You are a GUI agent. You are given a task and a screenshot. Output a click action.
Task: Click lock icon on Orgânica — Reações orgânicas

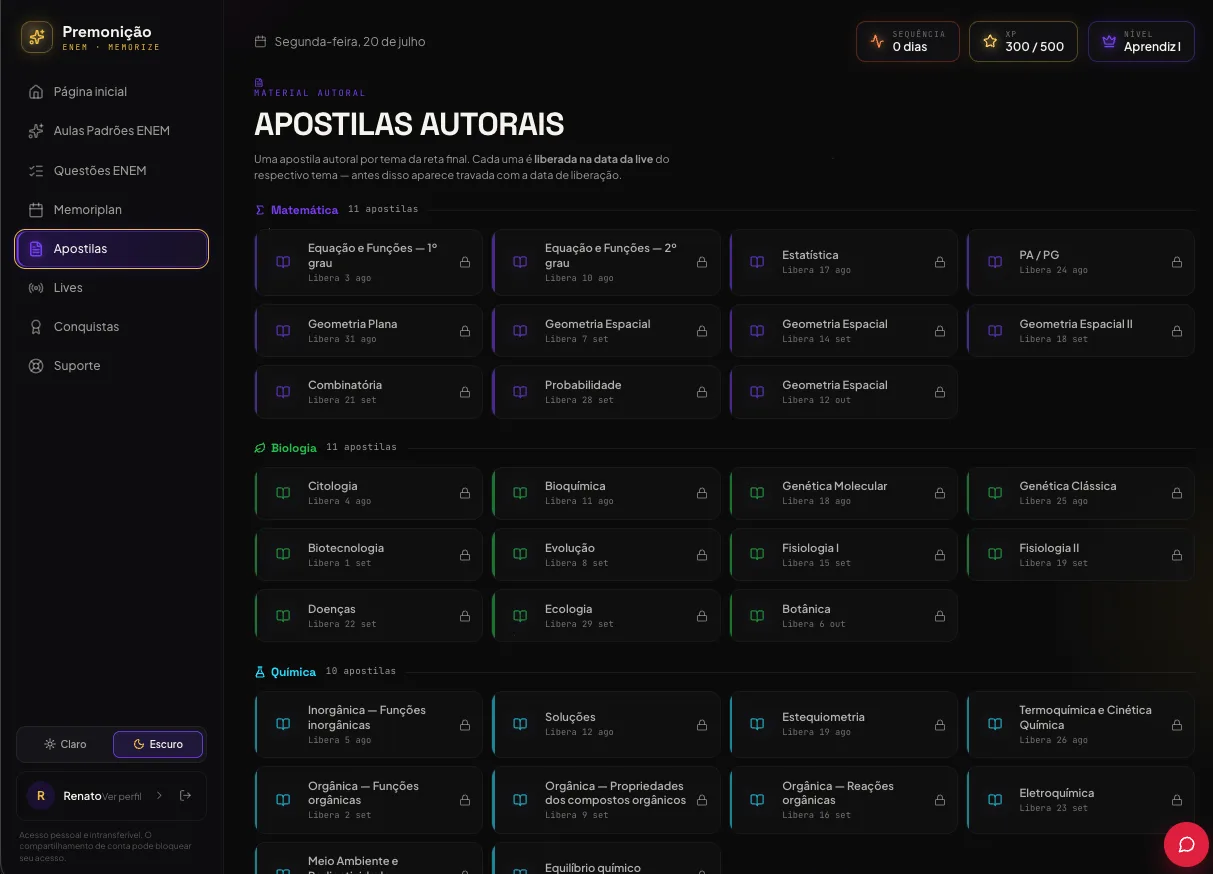tap(939, 800)
